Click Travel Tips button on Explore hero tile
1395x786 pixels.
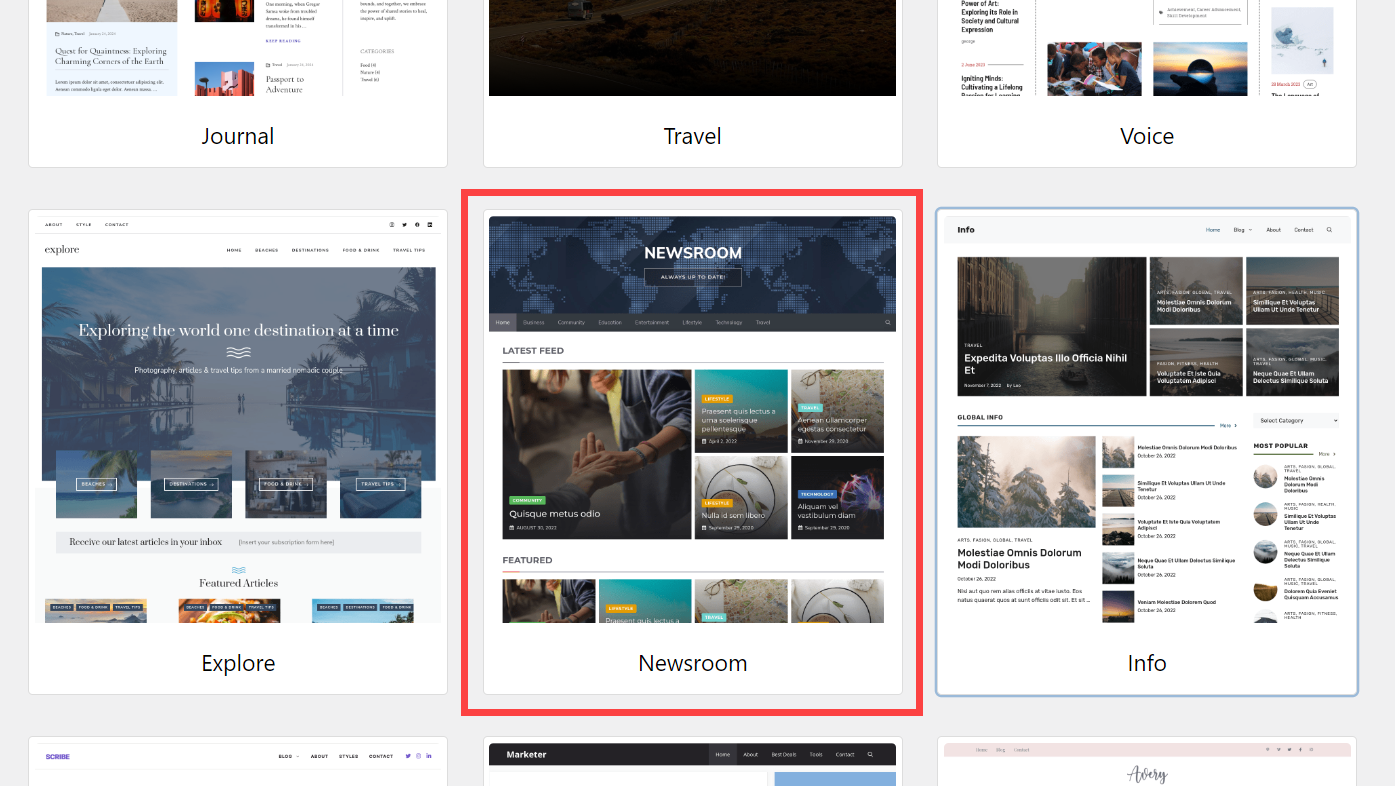coord(380,484)
